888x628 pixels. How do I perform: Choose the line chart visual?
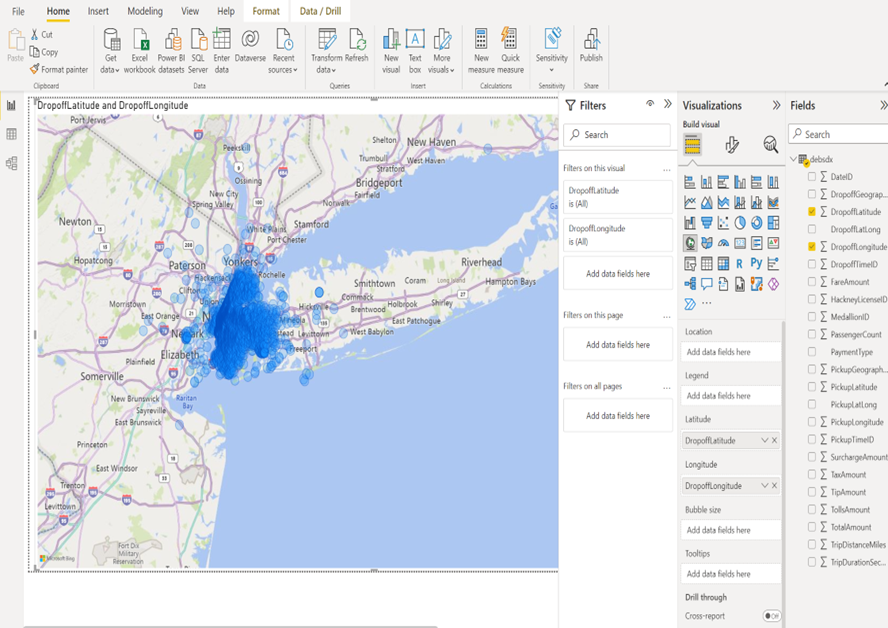[x=690, y=202]
